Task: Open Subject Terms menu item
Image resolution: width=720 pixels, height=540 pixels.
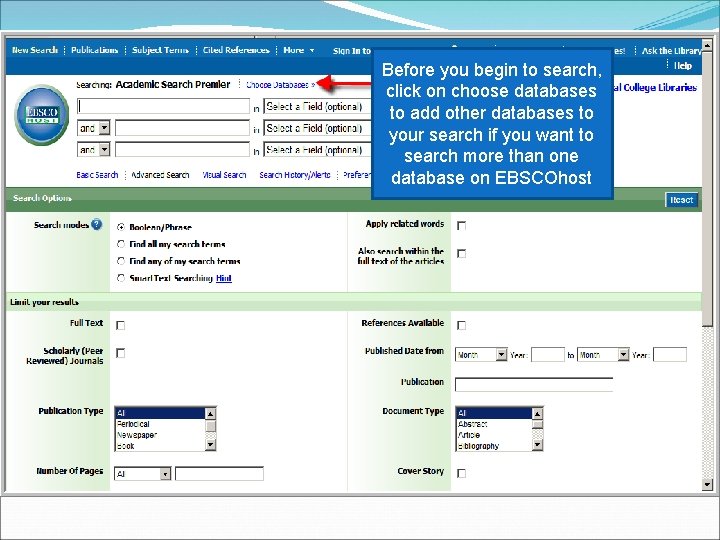Action: (160, 50)
